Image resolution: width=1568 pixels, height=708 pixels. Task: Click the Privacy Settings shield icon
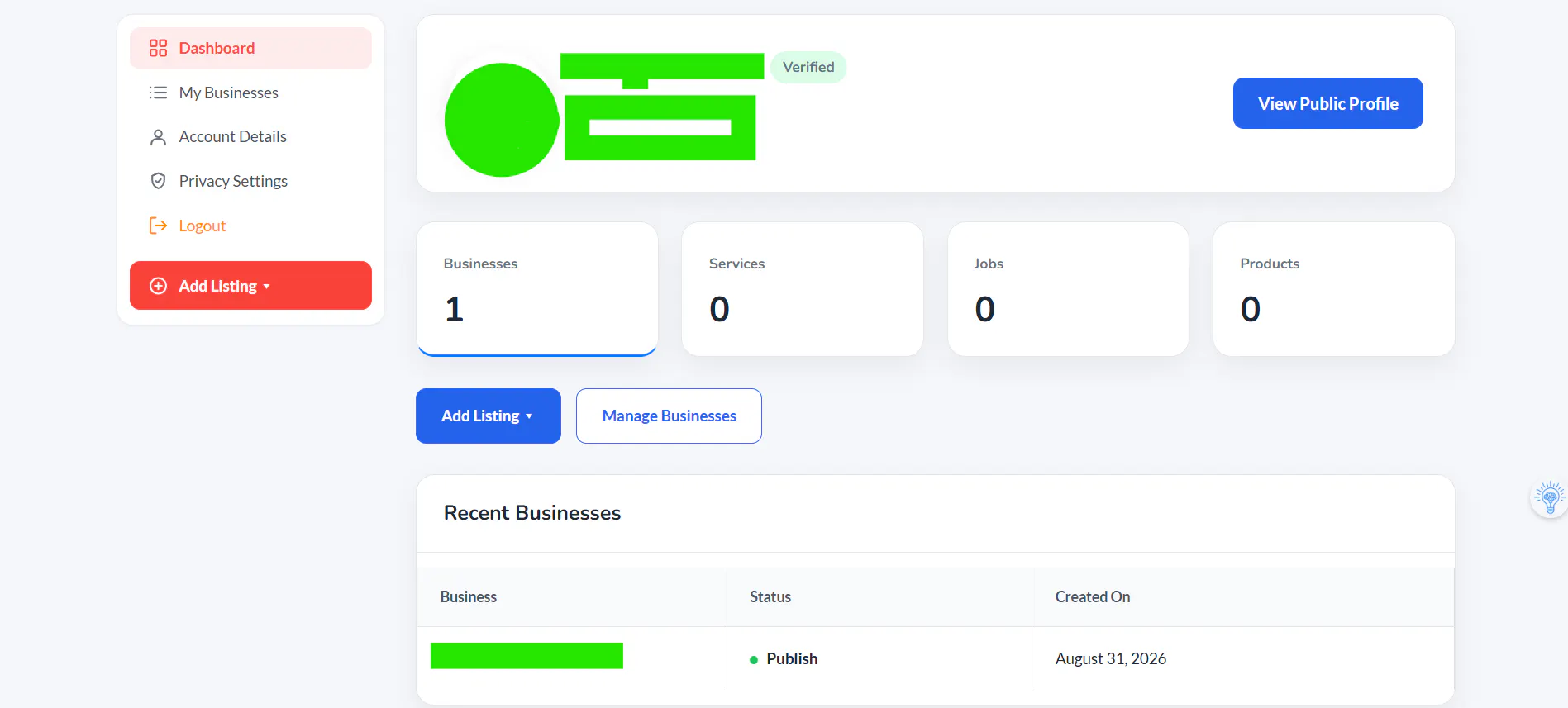click(x=158, y=181)
